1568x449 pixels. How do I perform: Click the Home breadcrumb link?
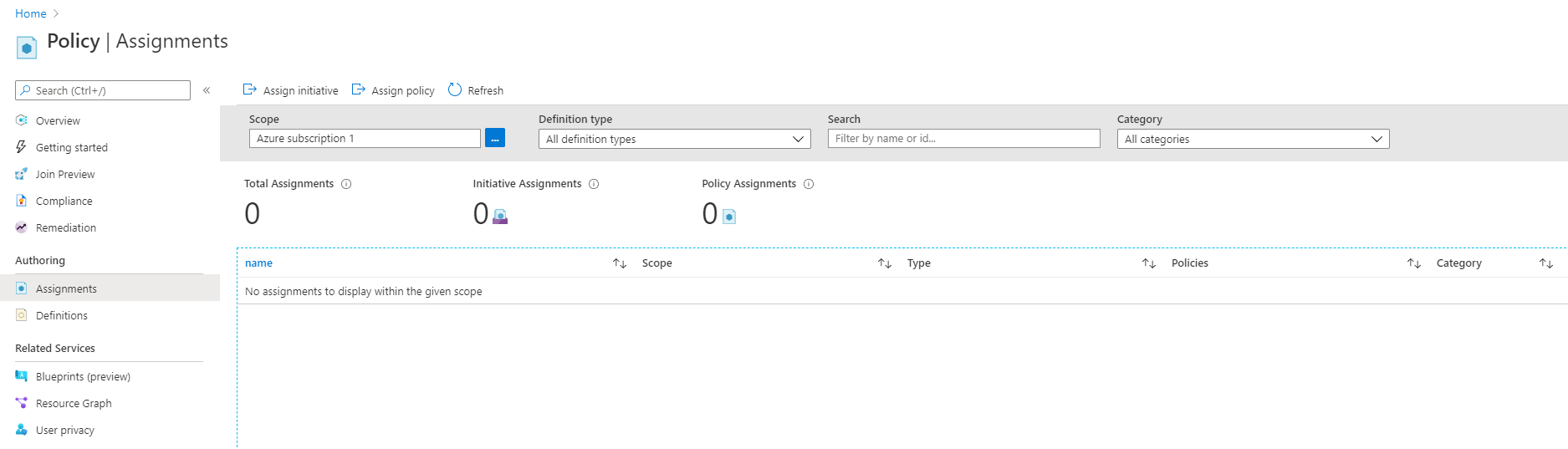tap(31, 13)
